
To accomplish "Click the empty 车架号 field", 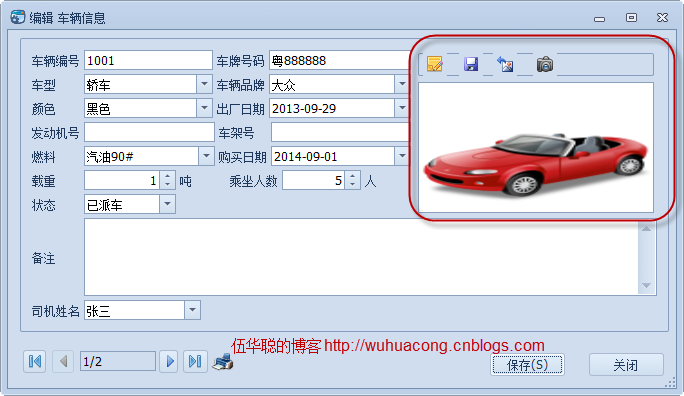I will [x=340, y=132].
